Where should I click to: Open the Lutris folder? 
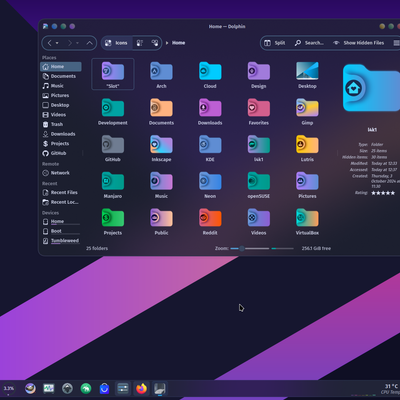click(307, 148)
